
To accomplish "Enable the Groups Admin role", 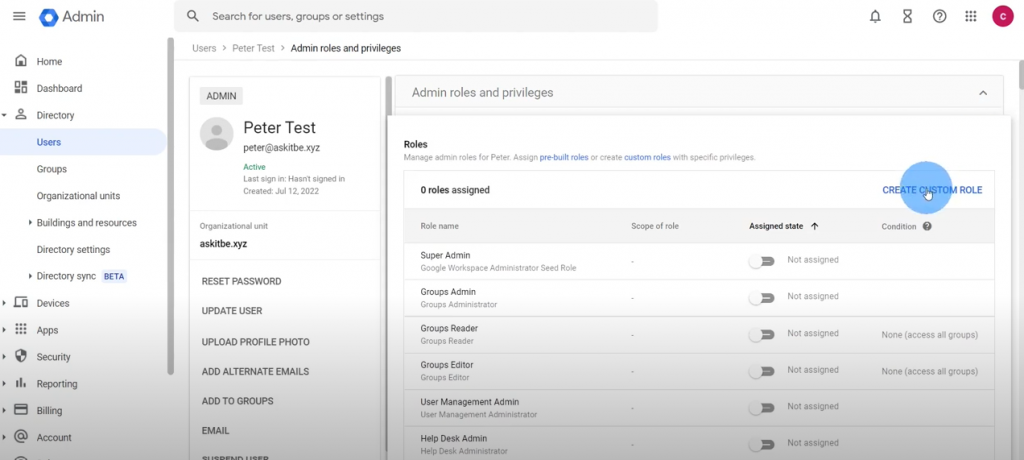I will click(762, 297).
